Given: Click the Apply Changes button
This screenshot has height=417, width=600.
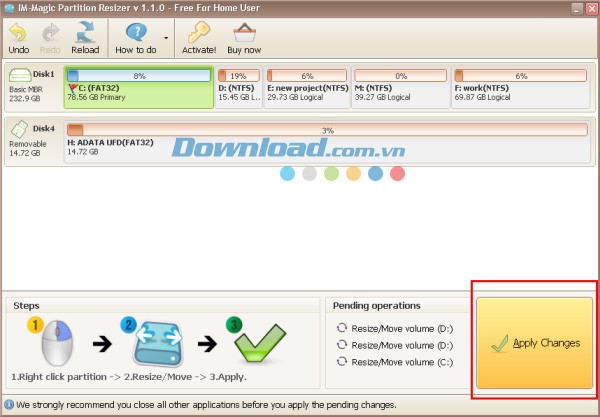Looking at the screenshot, I should [534, 343].
